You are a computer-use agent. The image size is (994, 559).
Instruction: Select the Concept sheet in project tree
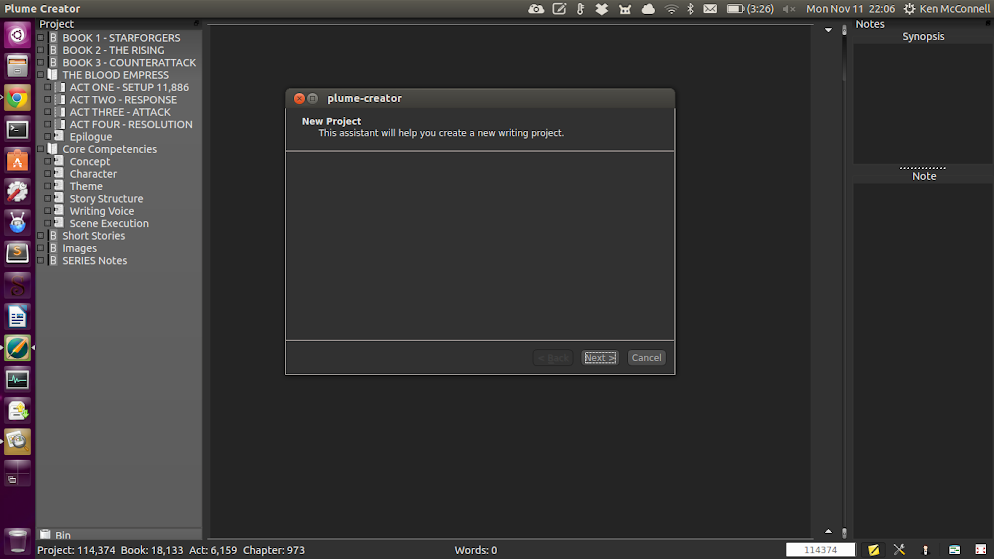pyautogui.click(x=89, y=162)
